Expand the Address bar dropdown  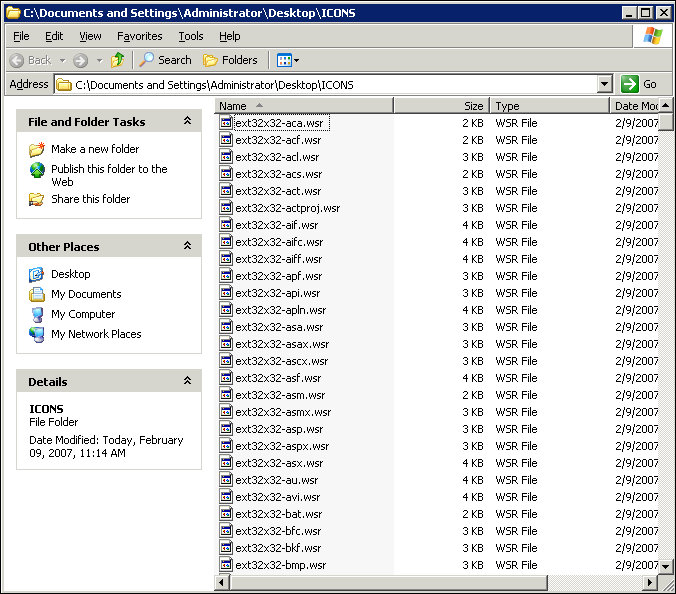[604, 84]
